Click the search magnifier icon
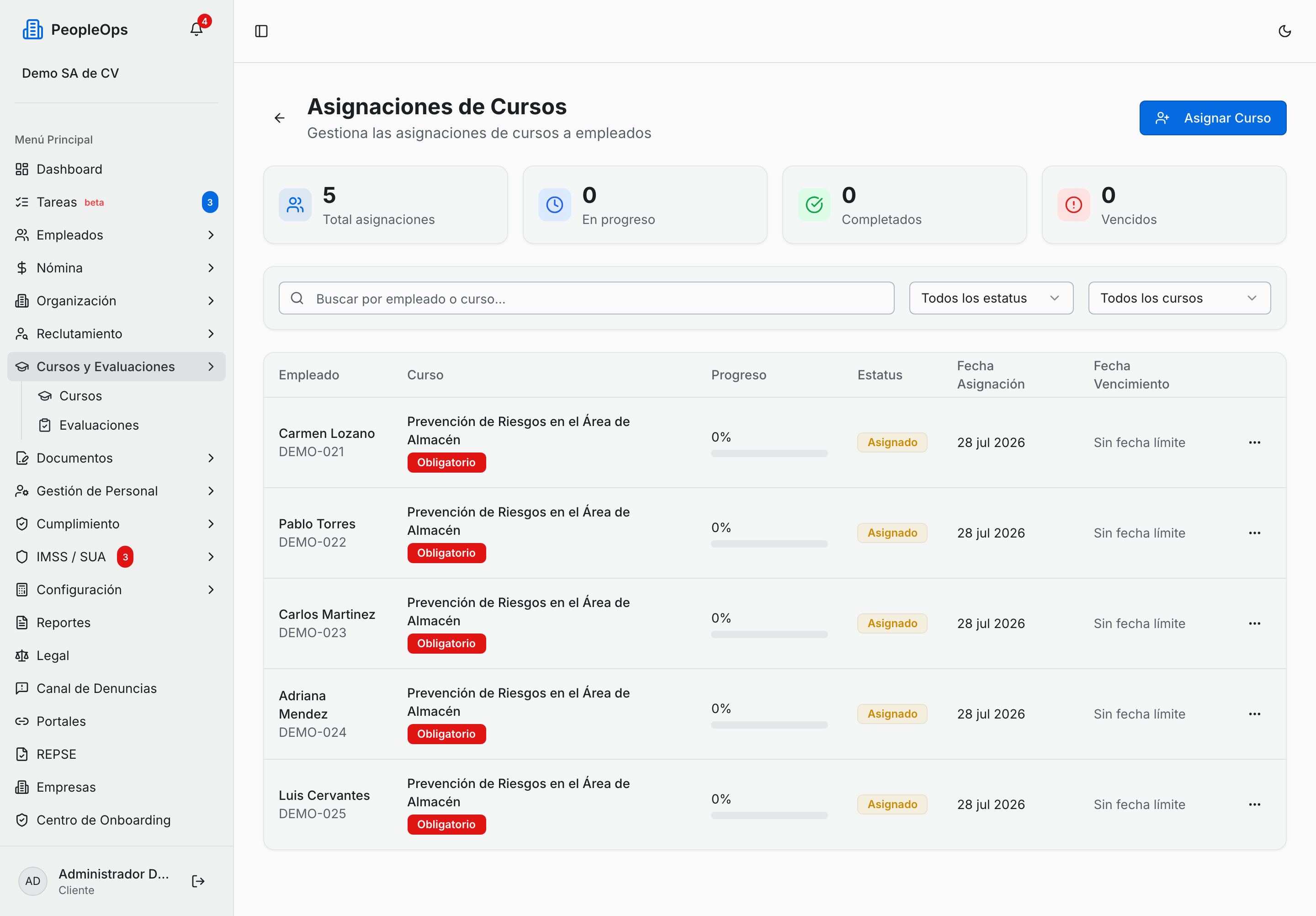 (297, 298)
